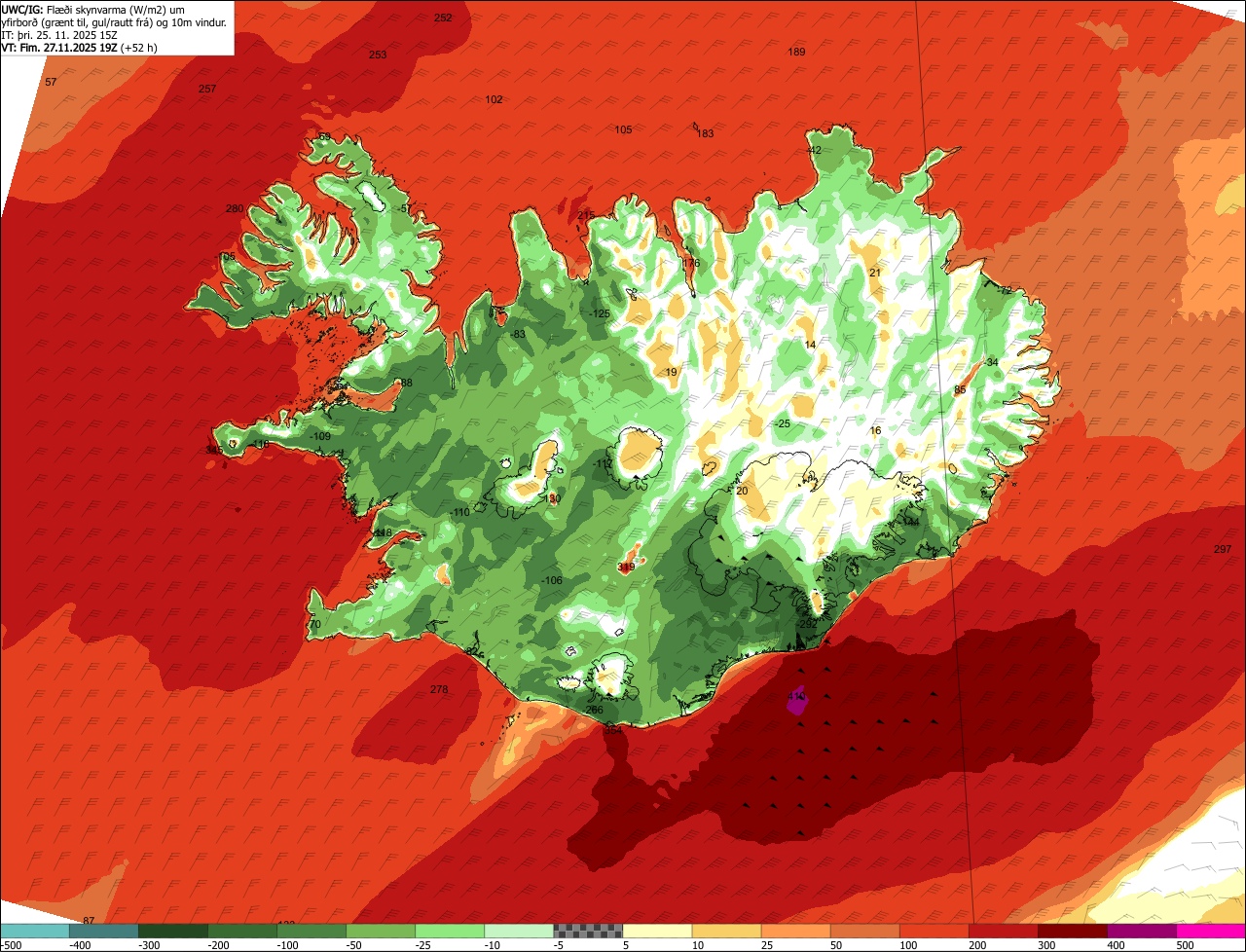
Task: Select the map value 102
Action: 494,99
